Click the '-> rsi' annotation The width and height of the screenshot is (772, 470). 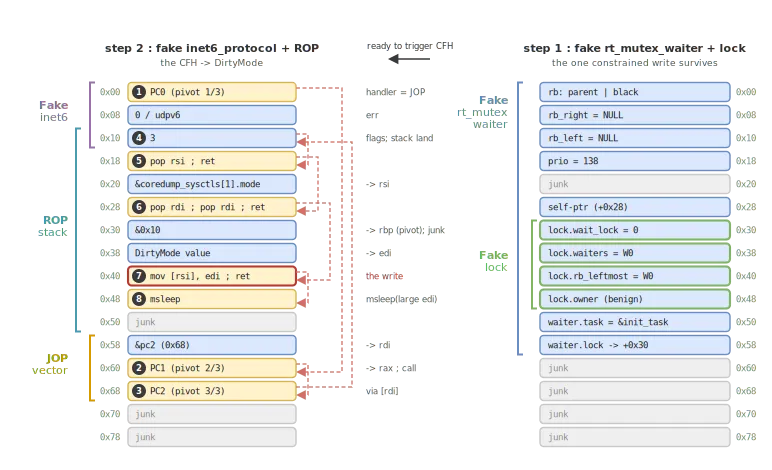click(x=378, y=184)
